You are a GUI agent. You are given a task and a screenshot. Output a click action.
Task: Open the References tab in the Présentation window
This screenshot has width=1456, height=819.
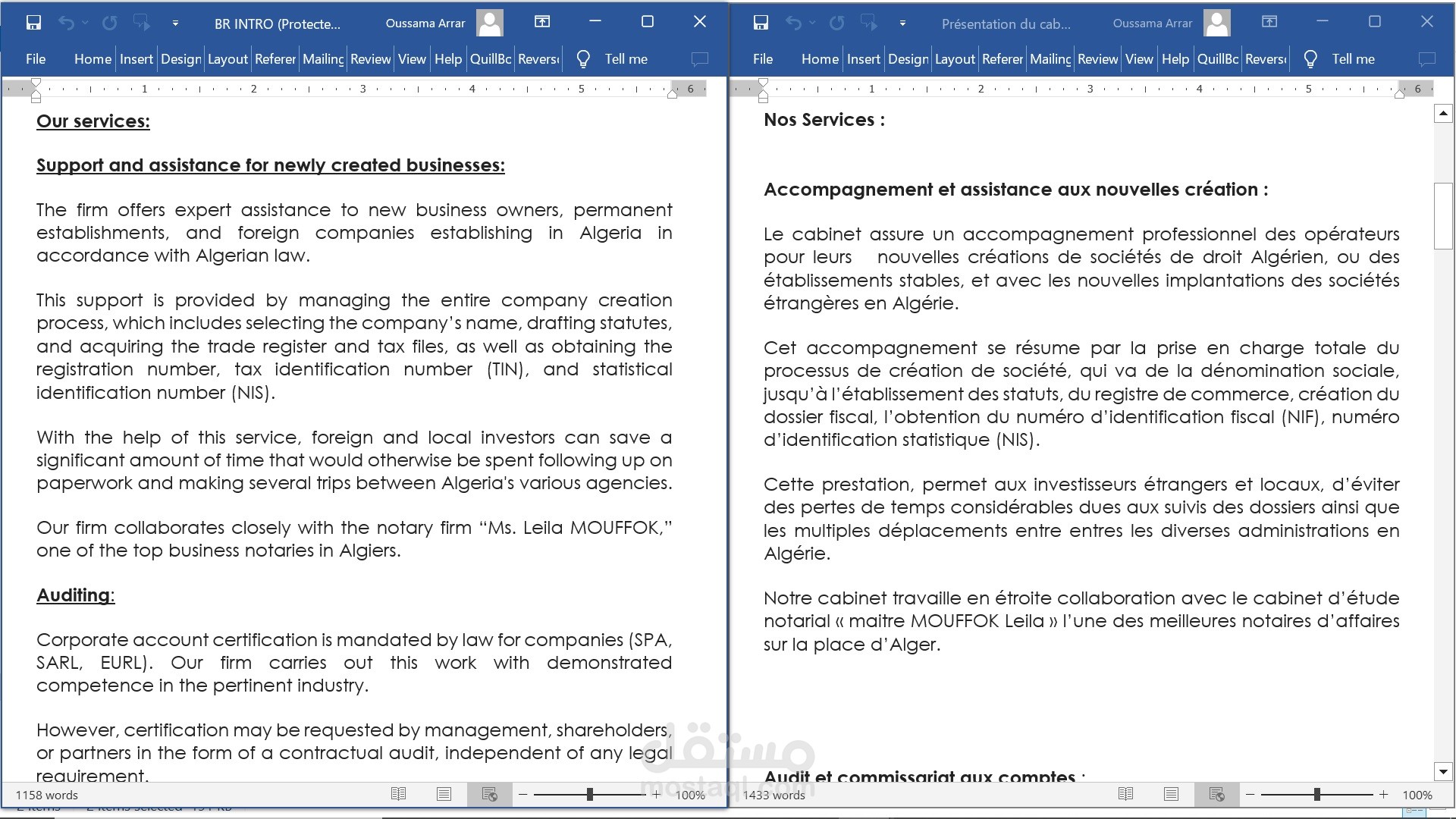pos(1002,59)
